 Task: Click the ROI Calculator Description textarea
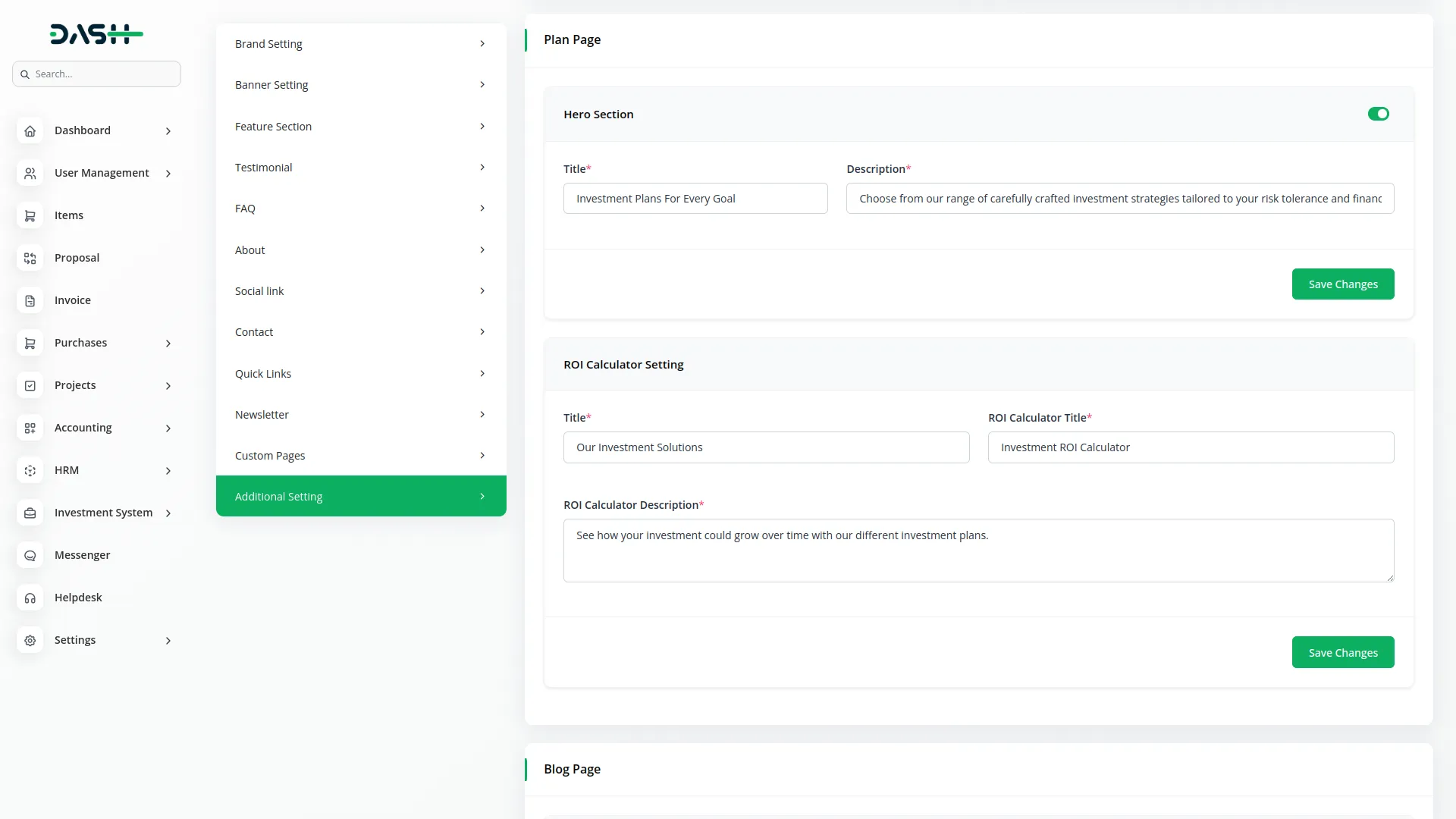pos(978,551)
